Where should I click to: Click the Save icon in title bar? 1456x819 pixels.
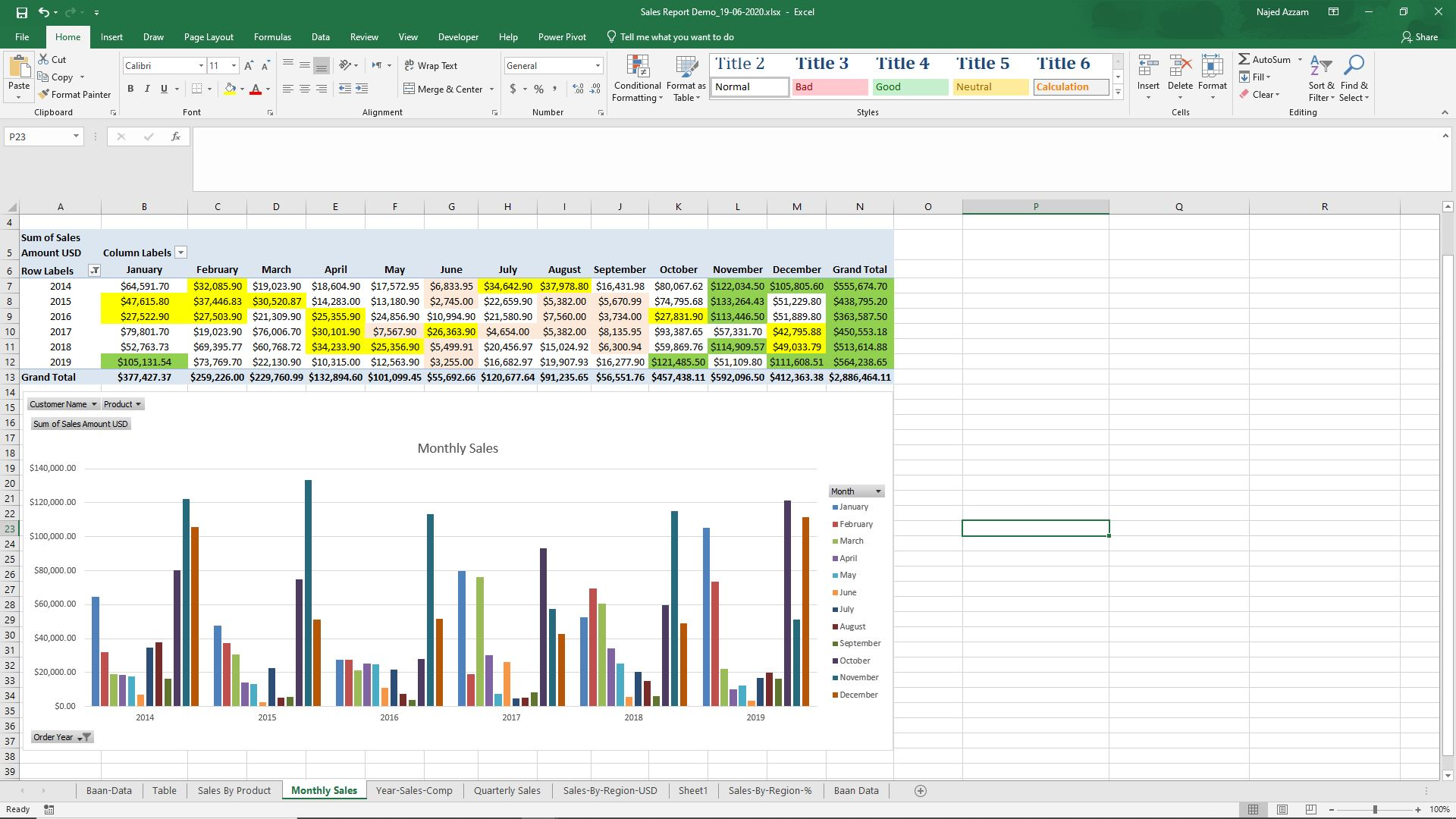click(21, 12)
